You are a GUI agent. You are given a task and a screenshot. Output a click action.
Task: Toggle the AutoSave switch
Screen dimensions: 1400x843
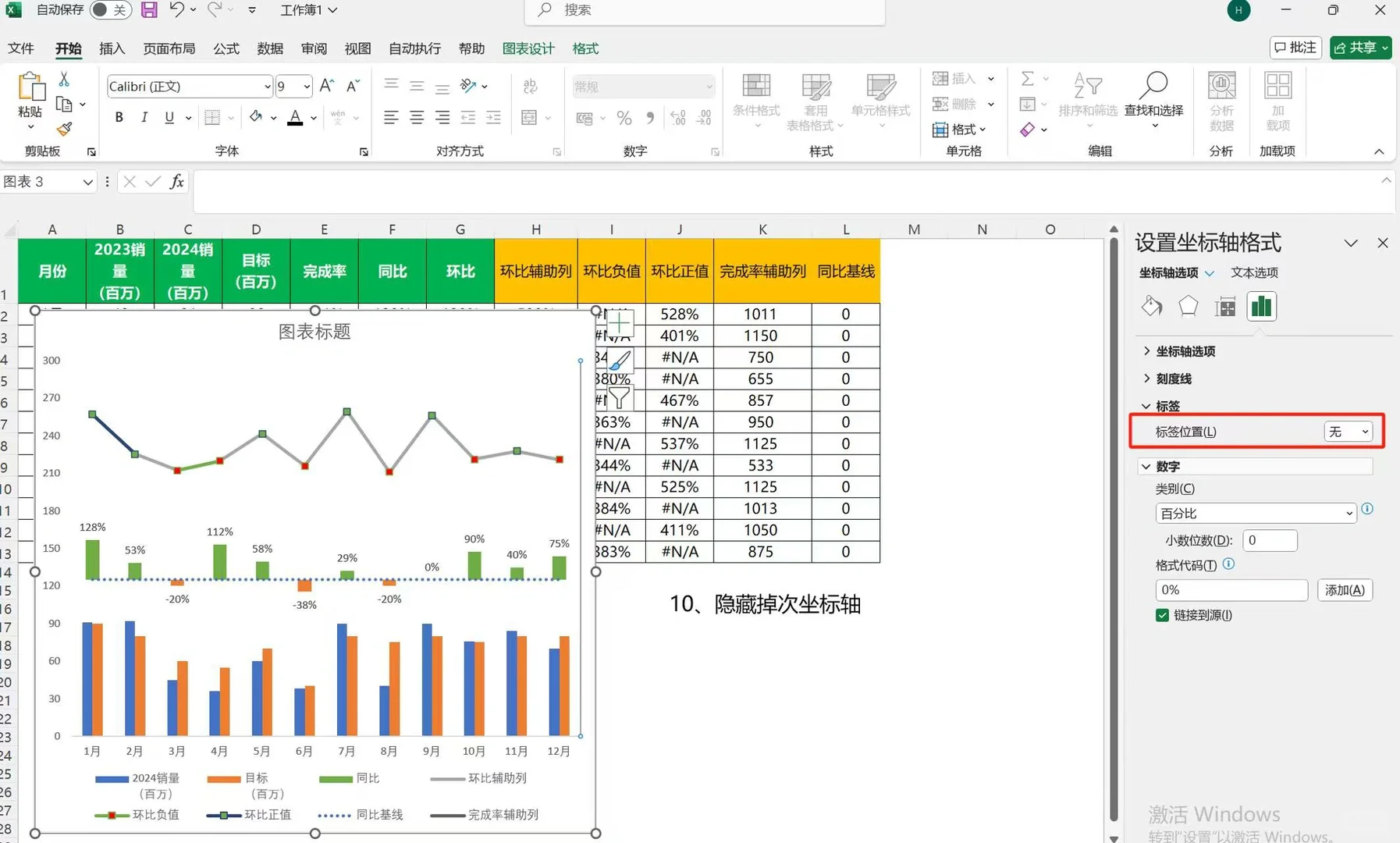pos(109,10)
